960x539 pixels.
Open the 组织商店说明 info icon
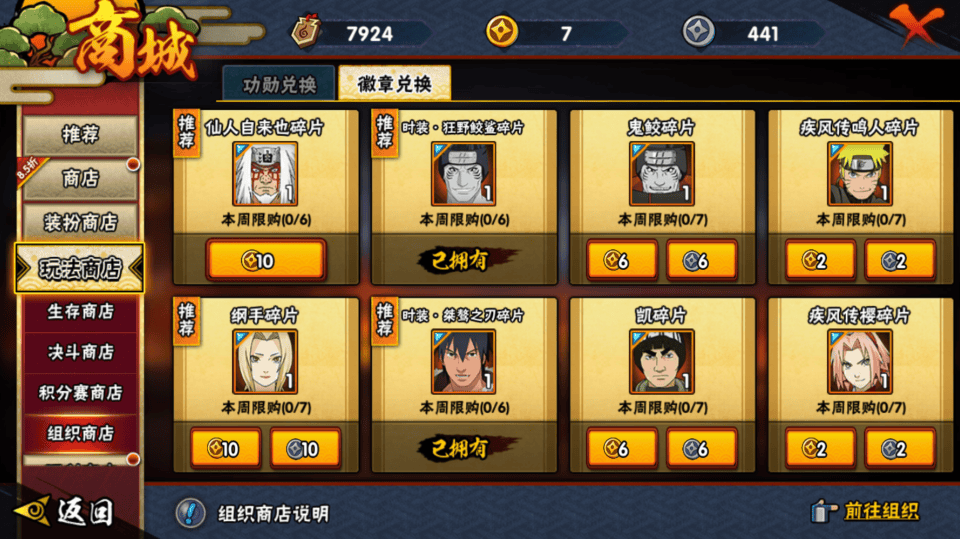[x=190, y=513]
